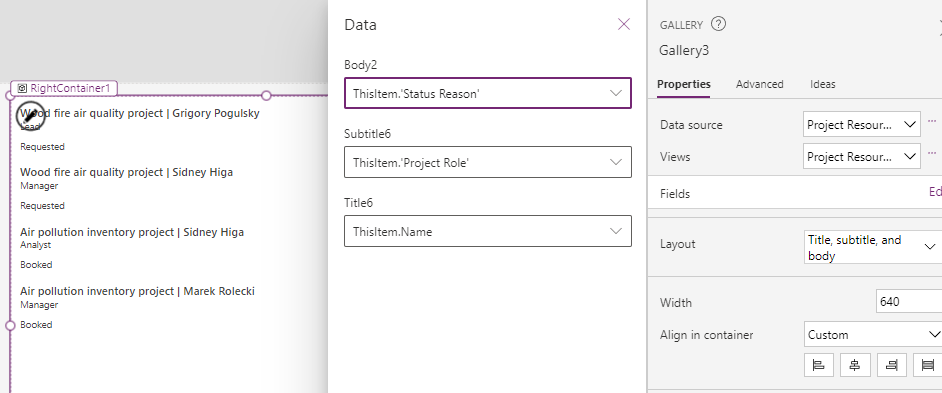Select Air pollution project Marek Rolecki item
The width and height of the screenshot is (942, 393).
click(137, 291)
